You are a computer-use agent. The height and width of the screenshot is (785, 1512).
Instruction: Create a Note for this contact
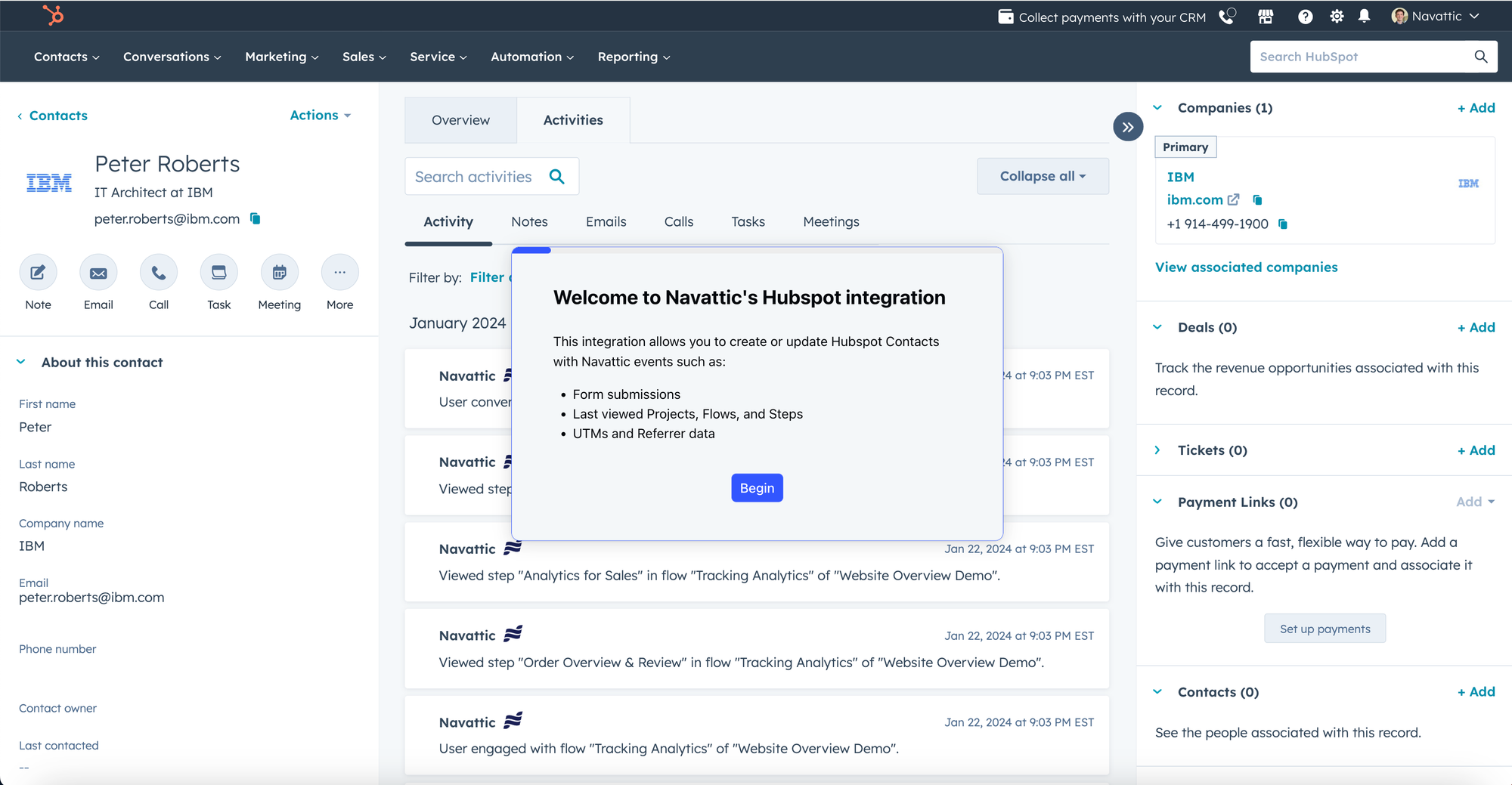38,273
